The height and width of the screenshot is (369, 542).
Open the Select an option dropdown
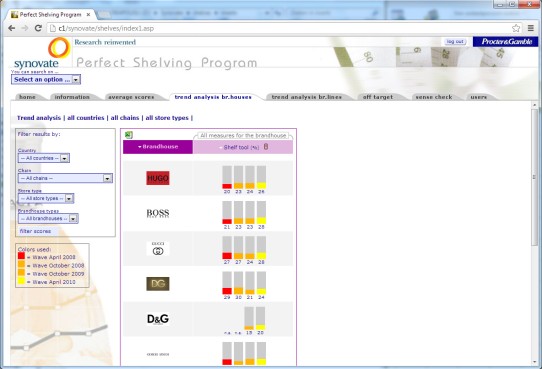click(x=46, y=79)
